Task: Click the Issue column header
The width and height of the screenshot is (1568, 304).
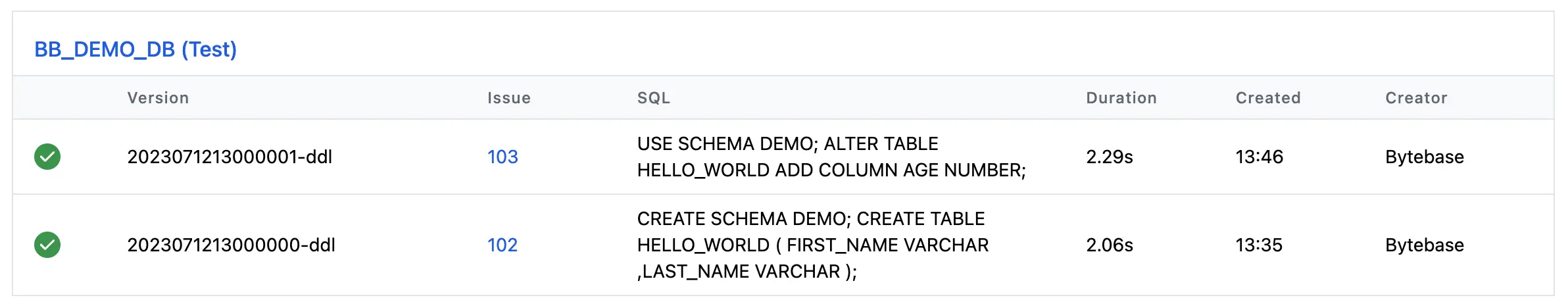Action: click(x=508, y=98)
